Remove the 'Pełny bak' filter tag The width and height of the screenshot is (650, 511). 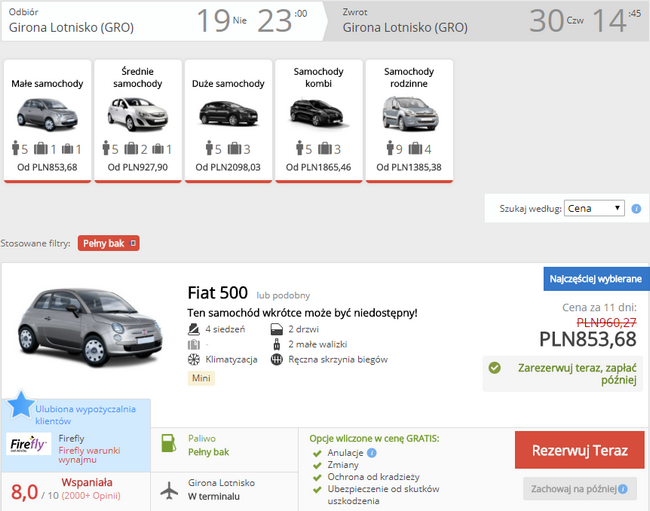click(x=133, y=243)
